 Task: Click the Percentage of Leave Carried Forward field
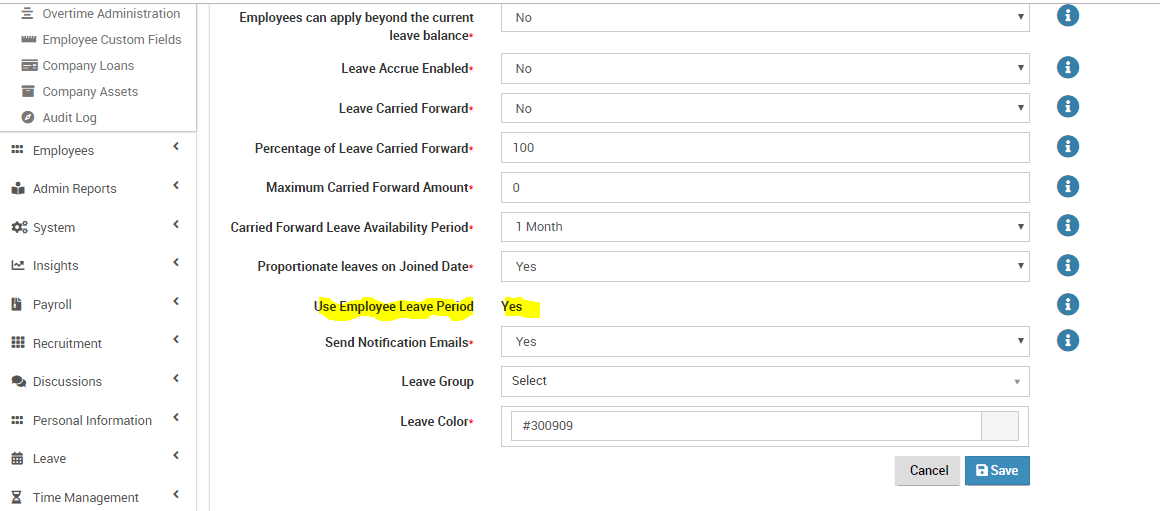(765, 147)
